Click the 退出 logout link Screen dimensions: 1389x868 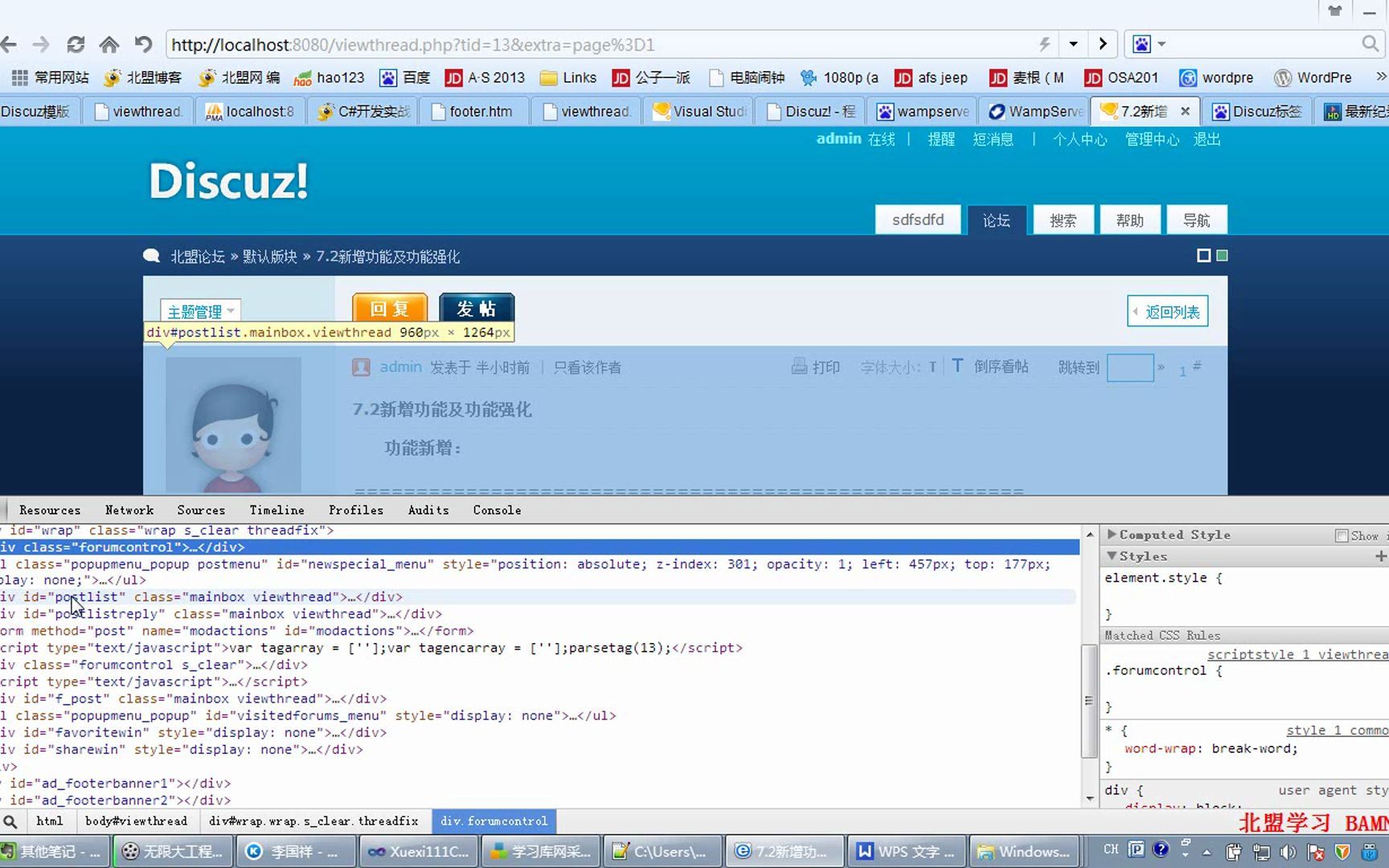click(x=1207, y=139)
